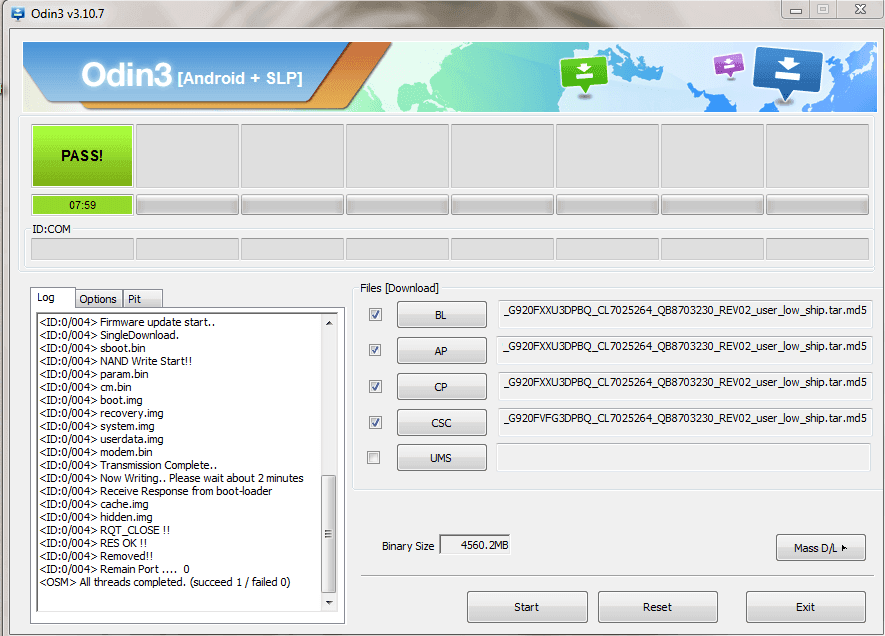Open the CP file browser button
Screen dimensions: 885x636
pos(441,387)
